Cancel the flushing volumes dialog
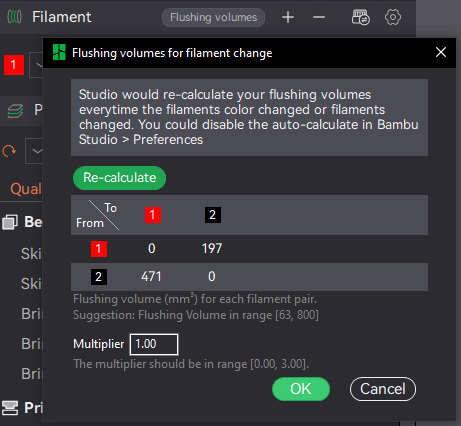The height and width of the screenshot is (426, 461). [383, 389]
